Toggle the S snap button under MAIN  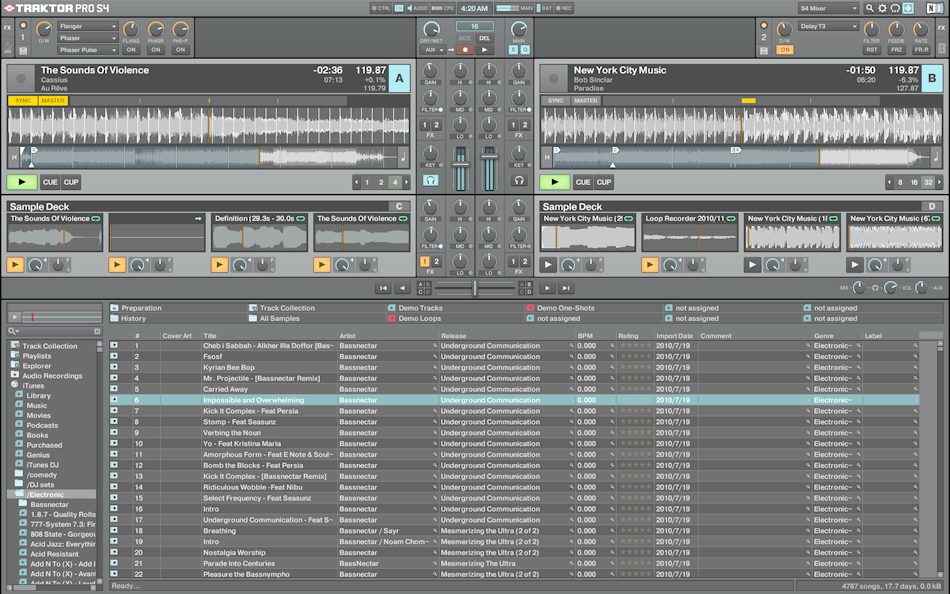point(514,50)
